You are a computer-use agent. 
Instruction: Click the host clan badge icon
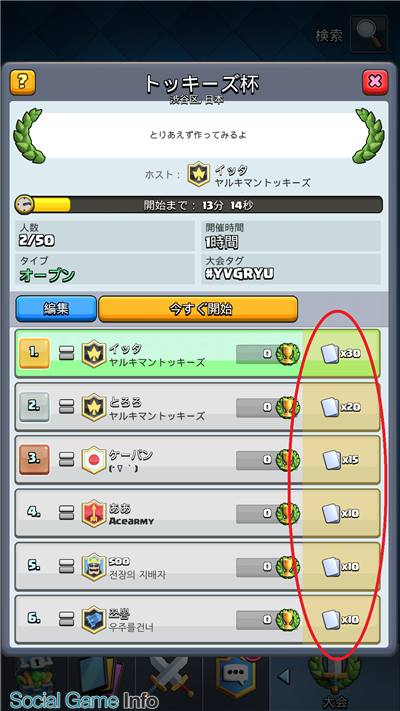pos(199,174)
